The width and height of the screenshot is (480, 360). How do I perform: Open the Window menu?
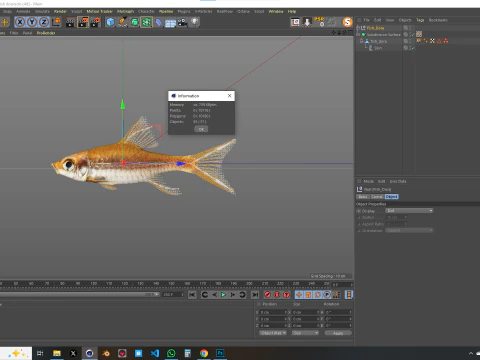[276, 11]
